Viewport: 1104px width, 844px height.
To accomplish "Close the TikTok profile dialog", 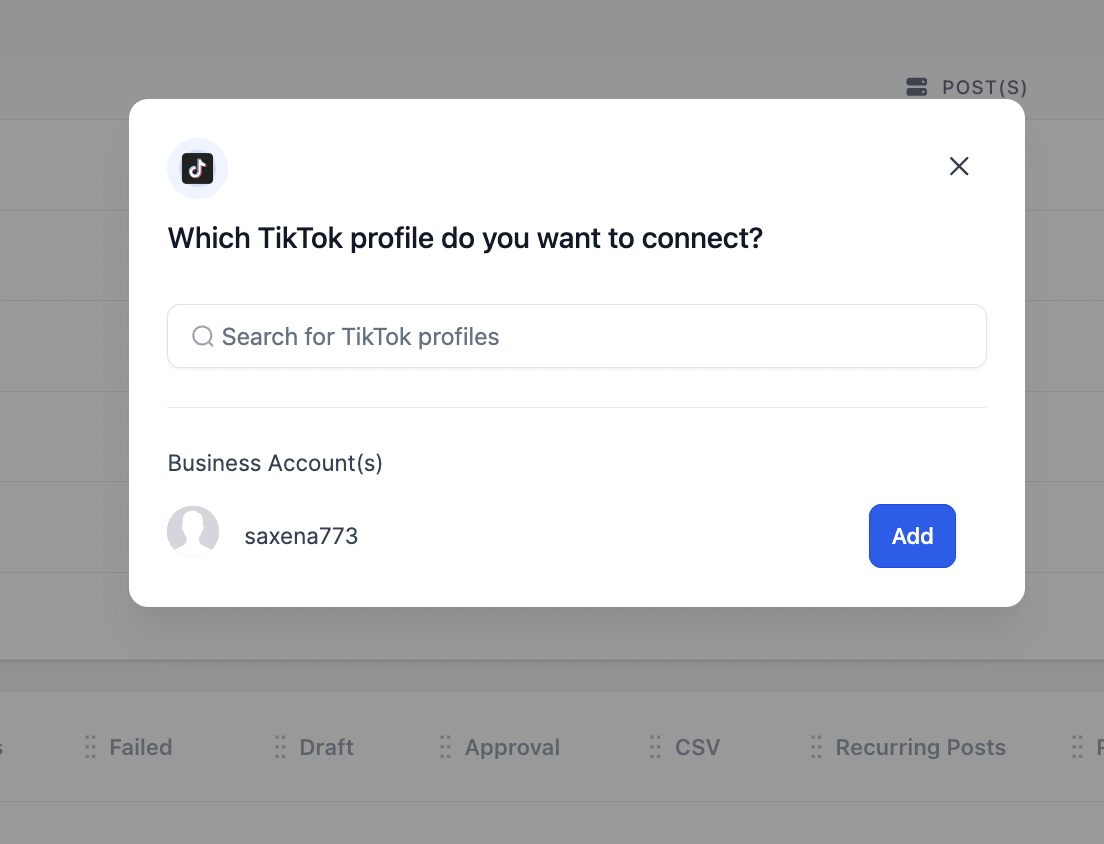I will click(959, 166).
